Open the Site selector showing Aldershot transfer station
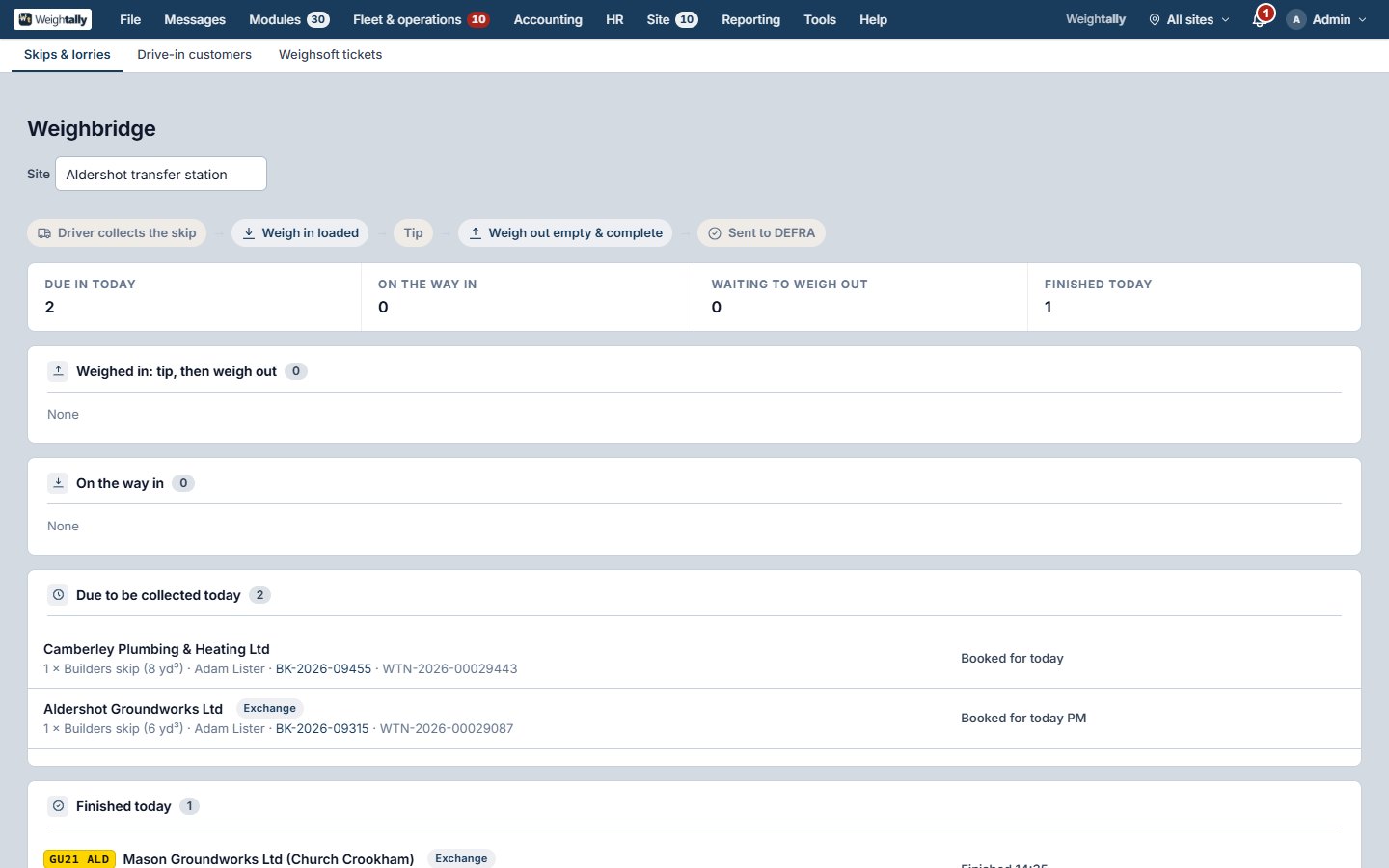The width and height of the screenshot is (1389, 868). 161,174
